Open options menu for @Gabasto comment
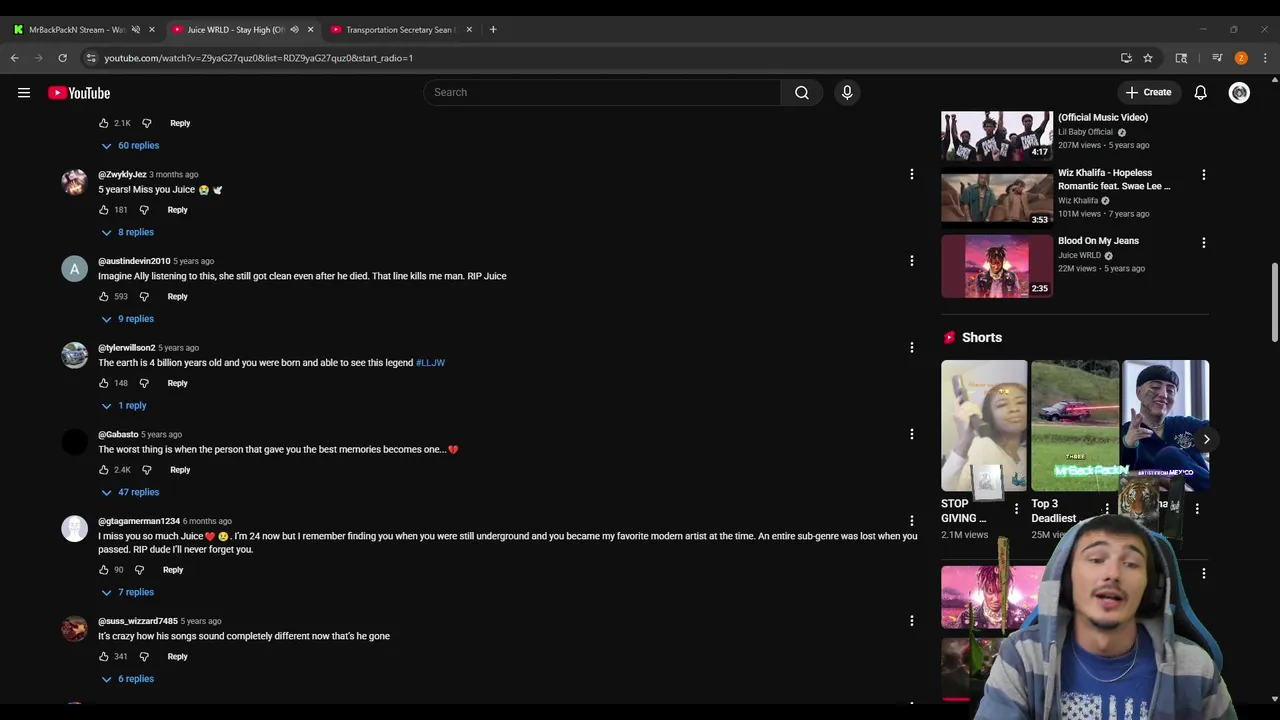 click(911, 434)
